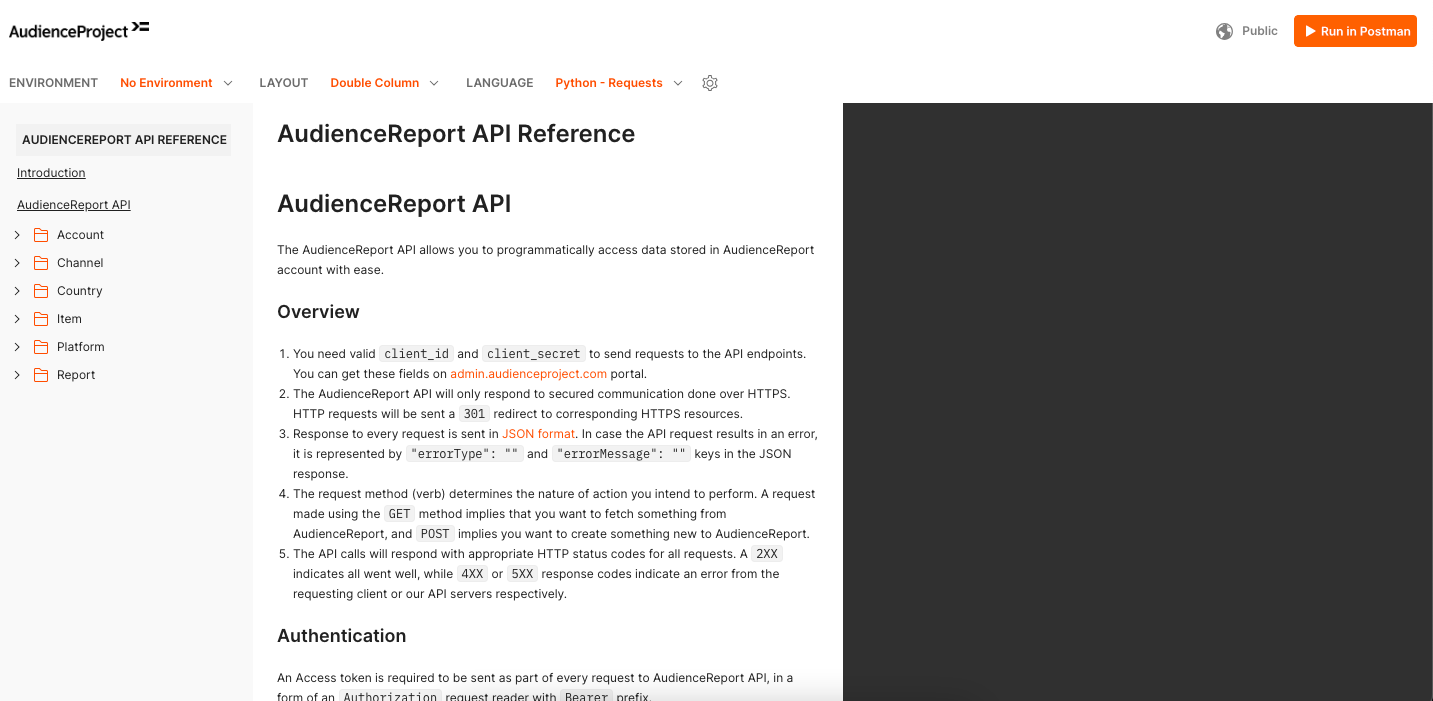Open the admin.audienceproject.com link
Screen dimensions: 1433x701
click(528, 374)
